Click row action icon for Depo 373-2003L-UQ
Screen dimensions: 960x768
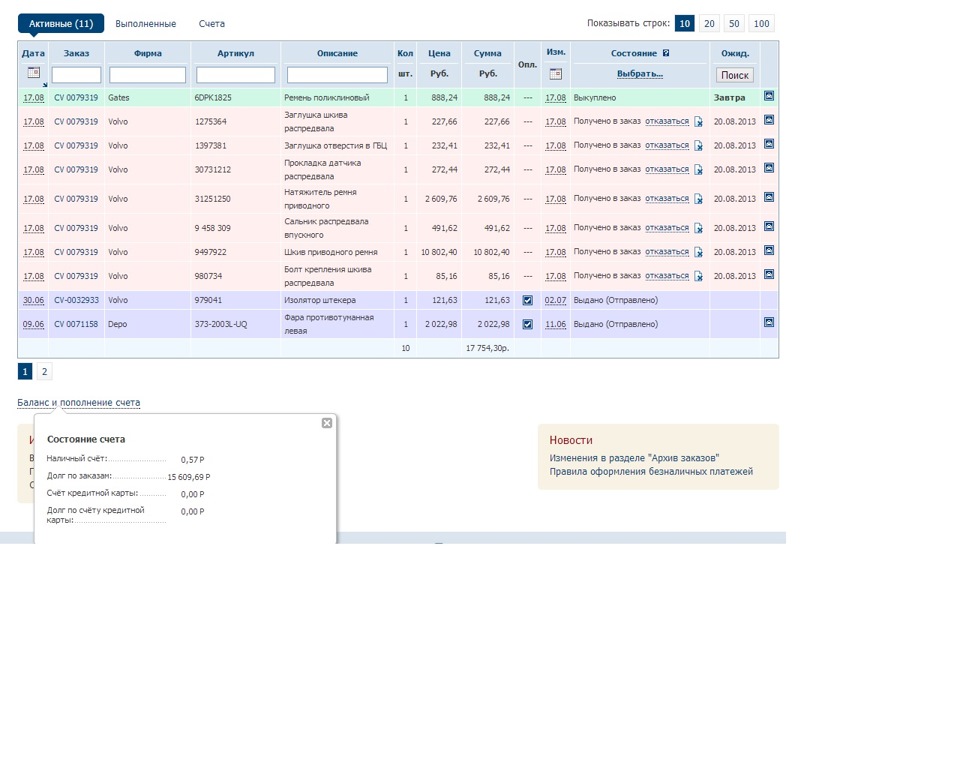pyautogui.click(x=769, y=322)
